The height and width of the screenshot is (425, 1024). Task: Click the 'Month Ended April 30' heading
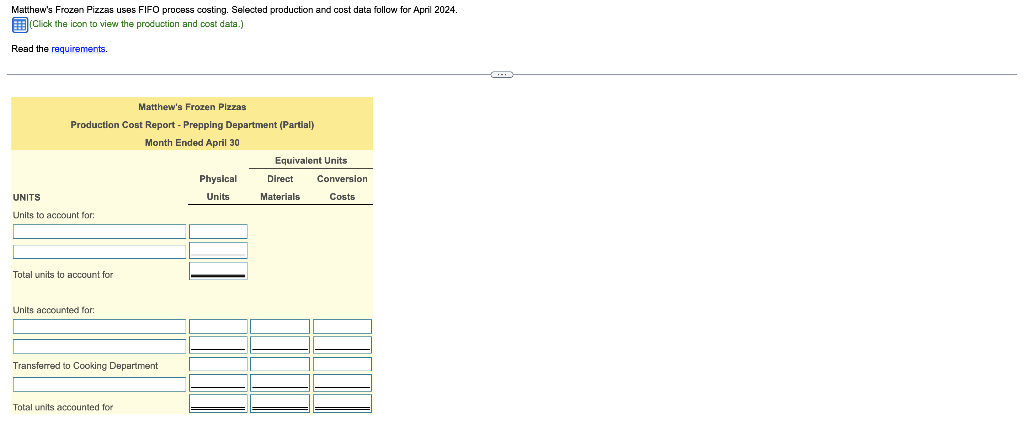pyautogui.click(x=192, y=142)
